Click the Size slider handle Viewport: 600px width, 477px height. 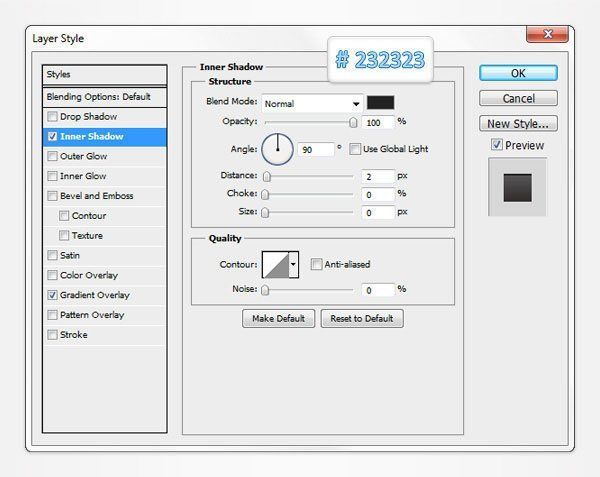point(265,212)
